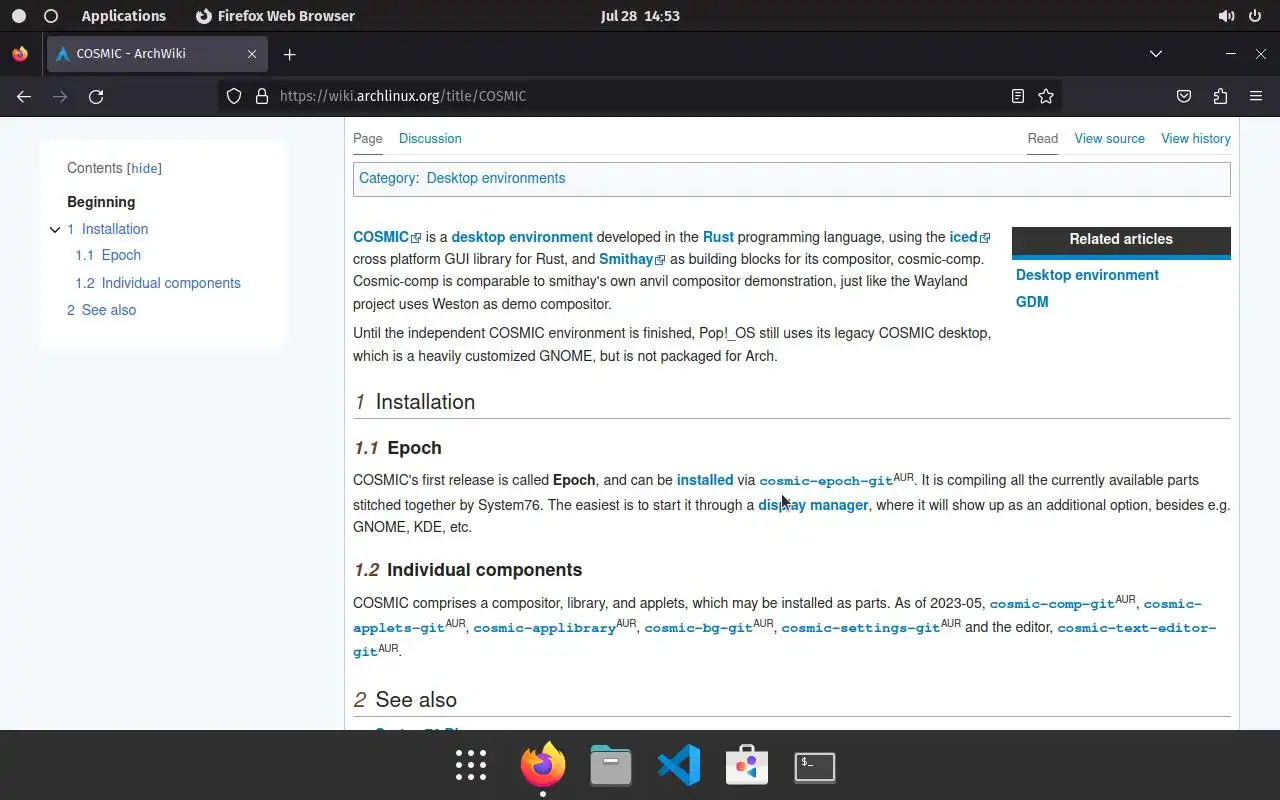Toggle reader view icon

1017,96
